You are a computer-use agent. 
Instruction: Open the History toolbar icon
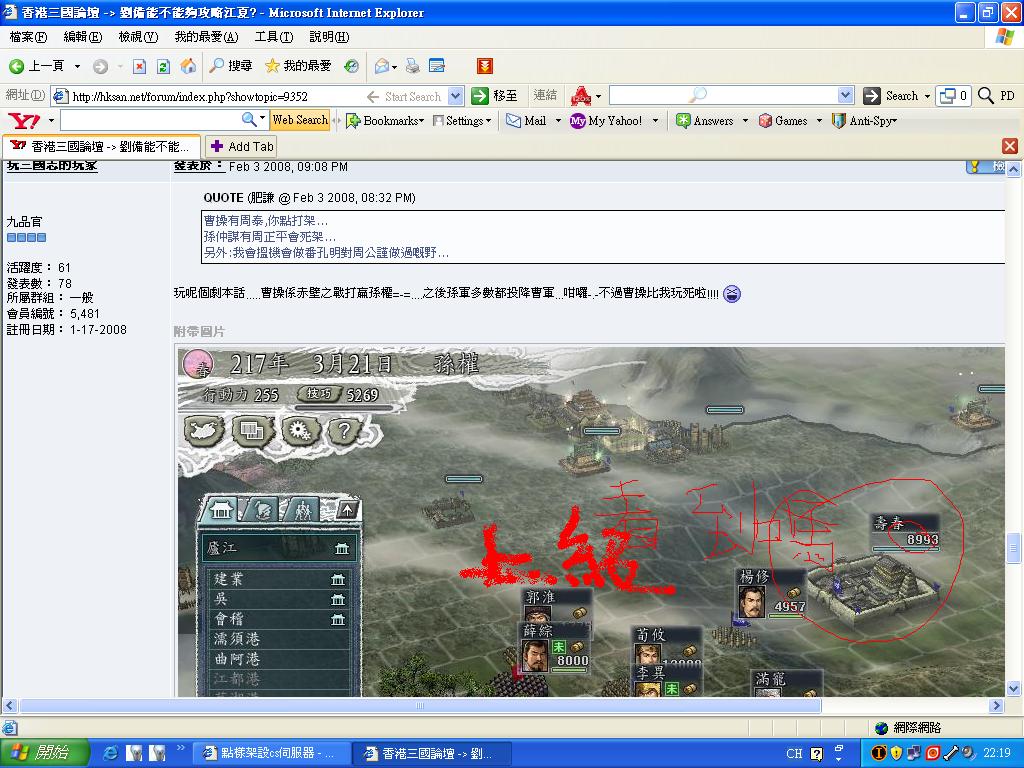351,66
